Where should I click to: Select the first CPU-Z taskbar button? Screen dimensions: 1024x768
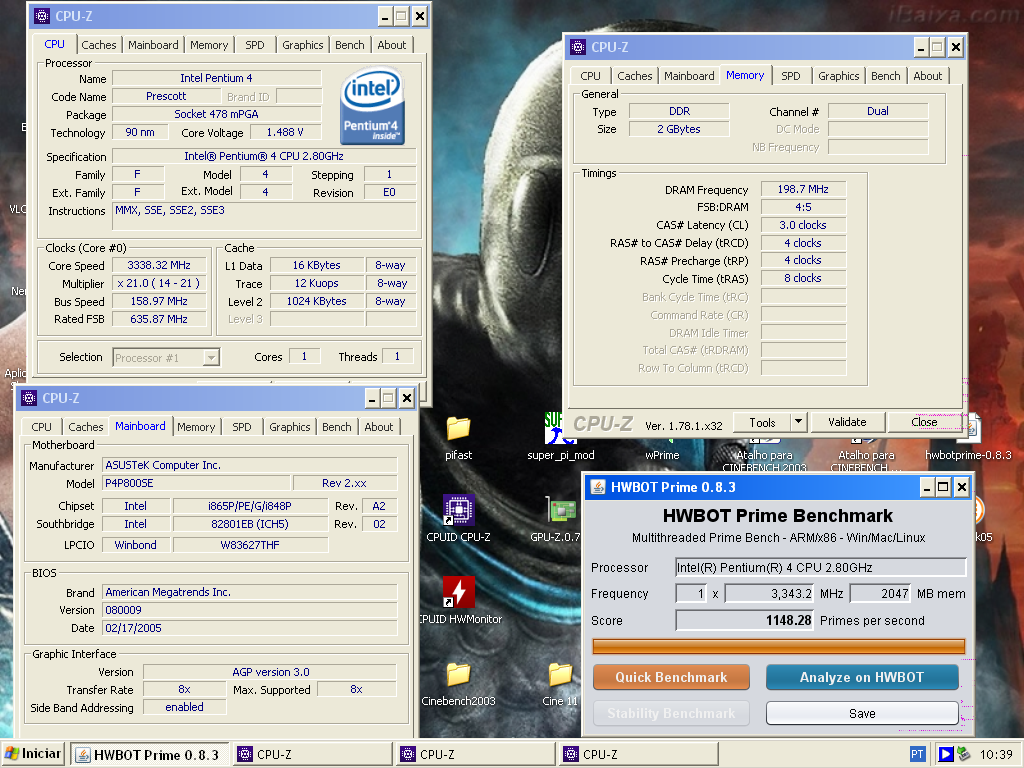point(312,755)
